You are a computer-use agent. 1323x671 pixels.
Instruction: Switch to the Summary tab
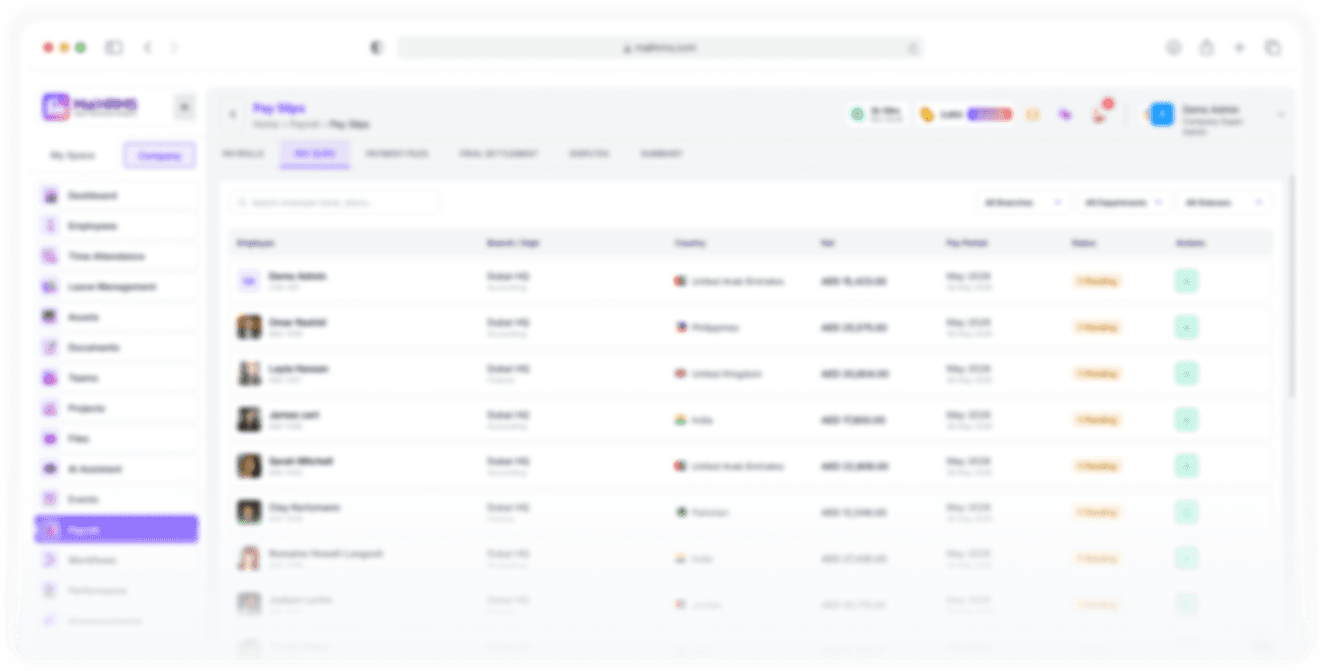662,154
